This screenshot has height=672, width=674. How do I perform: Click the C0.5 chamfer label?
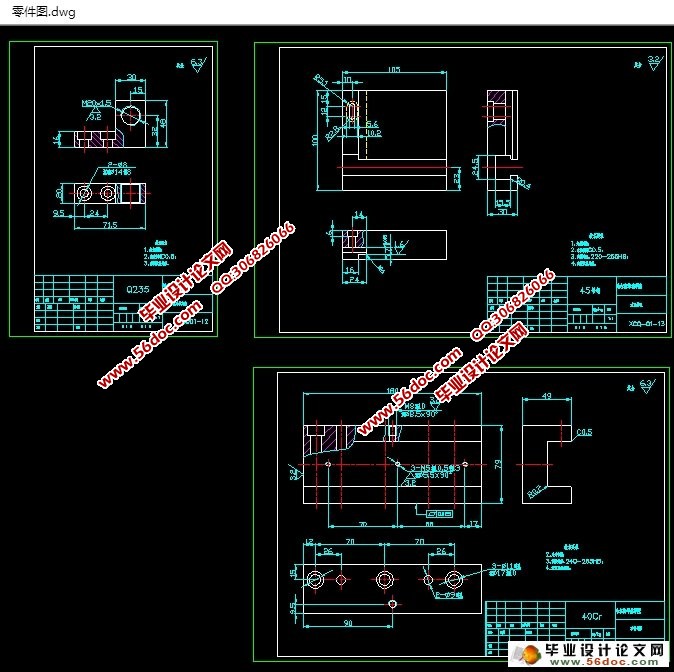coord(584,432)
